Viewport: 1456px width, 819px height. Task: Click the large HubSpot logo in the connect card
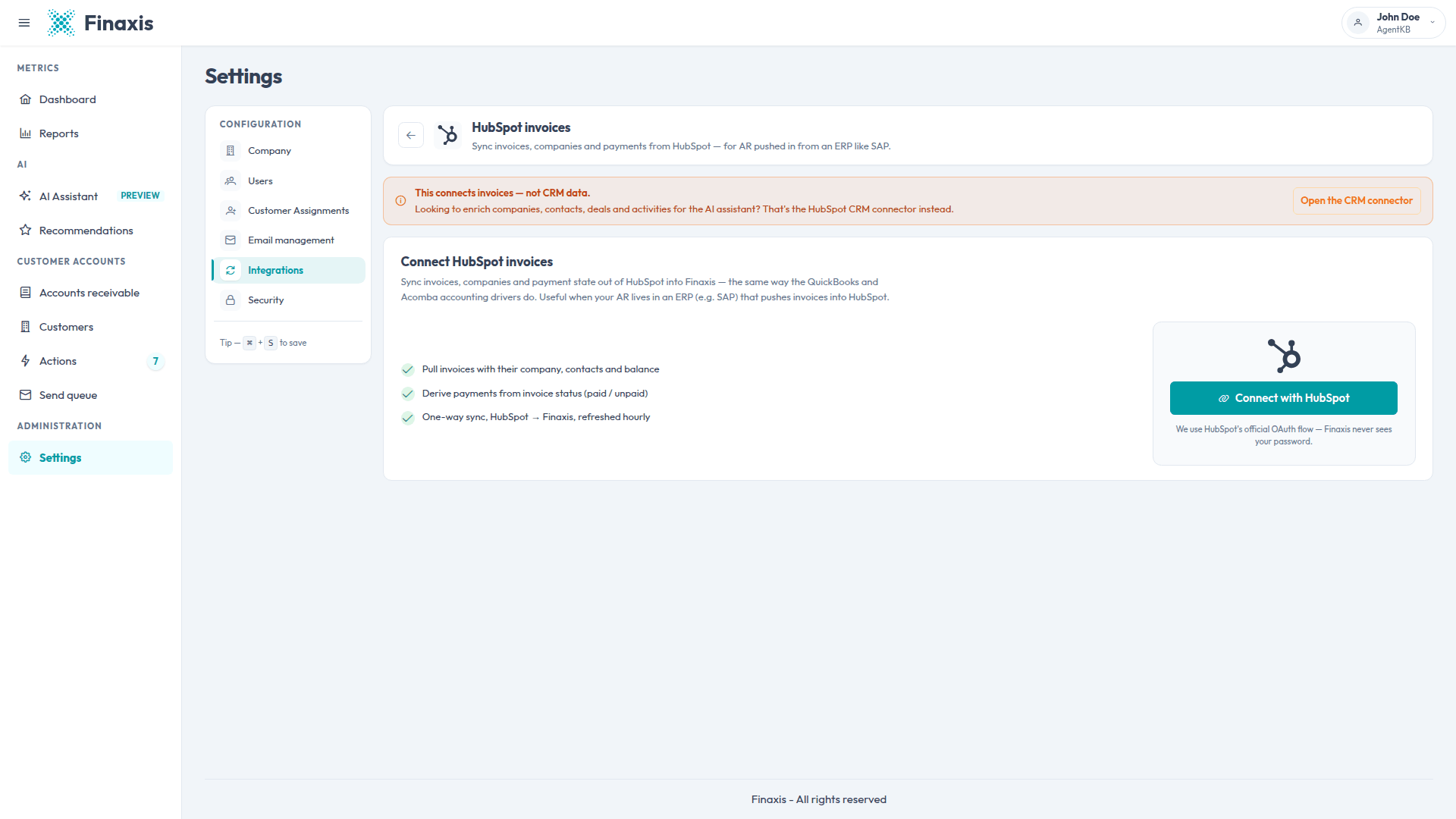[x=1284, y=356]
